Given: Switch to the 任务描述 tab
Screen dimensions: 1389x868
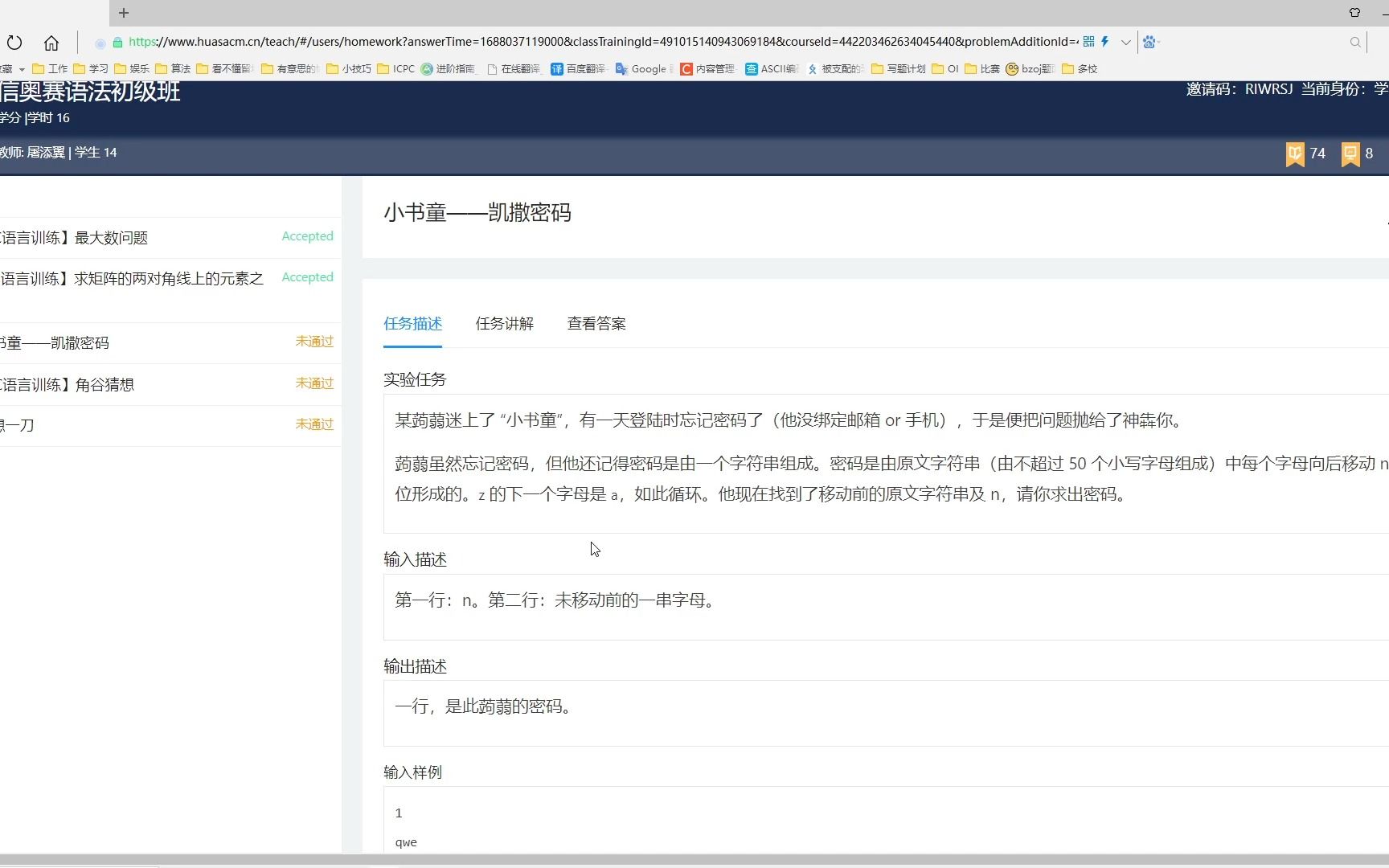Looking at the screenshot, I should click(412, 324).
